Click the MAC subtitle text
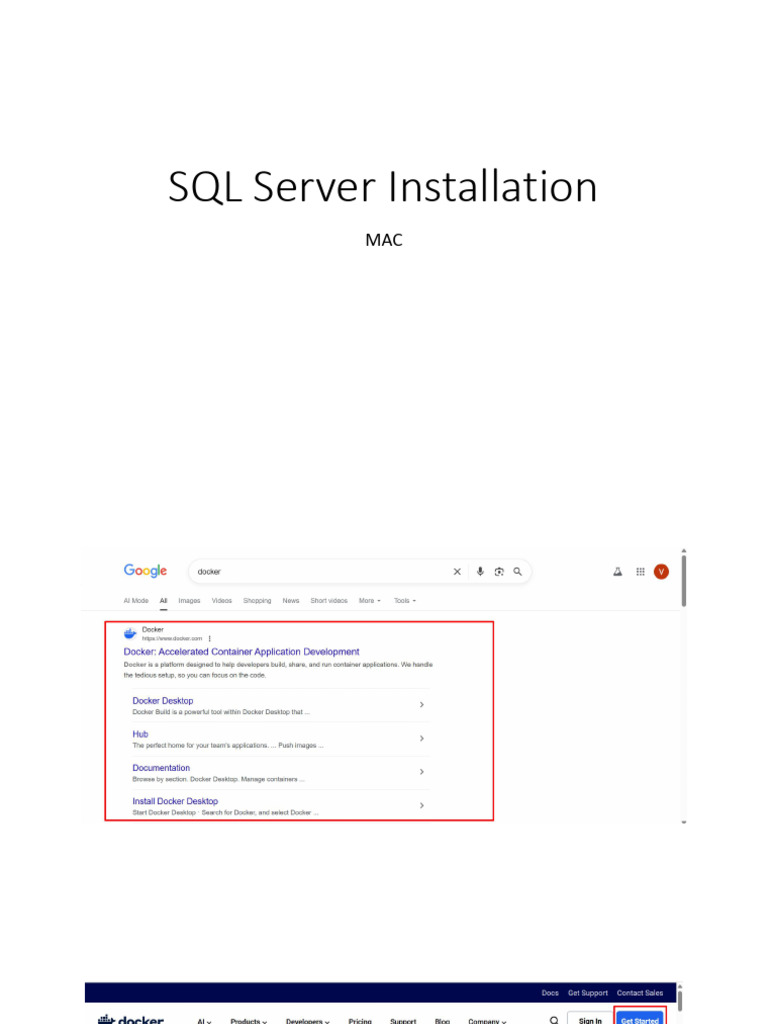The image size is (768, 1024). tap(384, 240)
